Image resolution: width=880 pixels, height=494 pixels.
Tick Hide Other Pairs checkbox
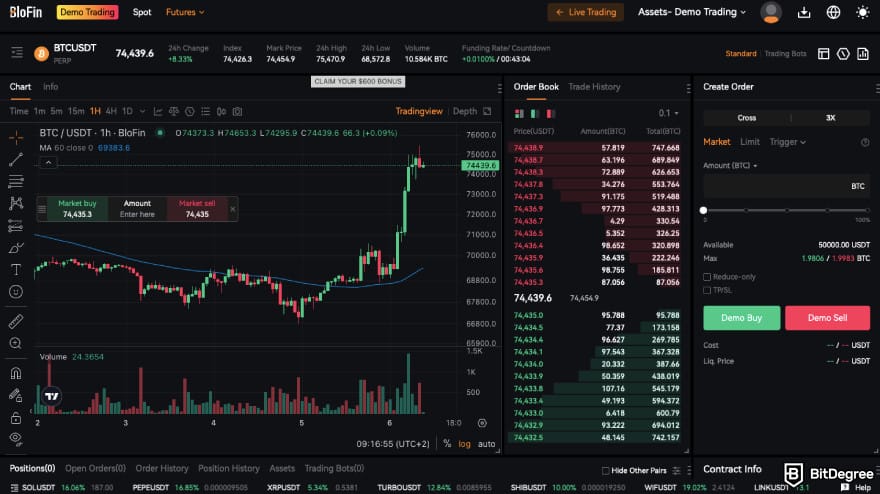[x=606, y=470]
